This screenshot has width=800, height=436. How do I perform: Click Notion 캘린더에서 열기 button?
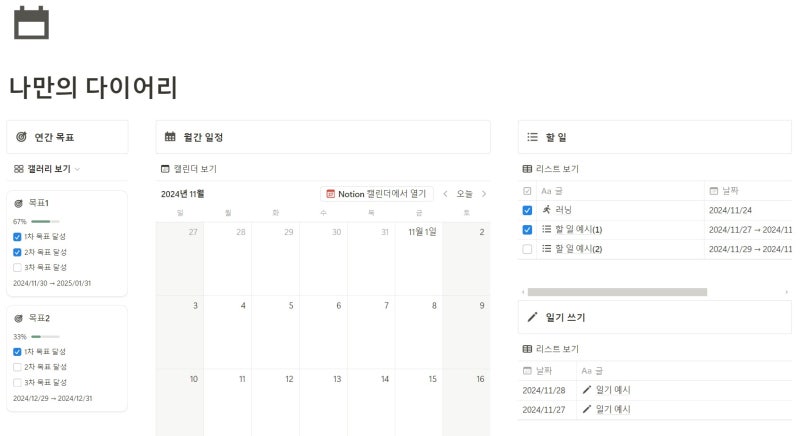click(x=377, y=194)
